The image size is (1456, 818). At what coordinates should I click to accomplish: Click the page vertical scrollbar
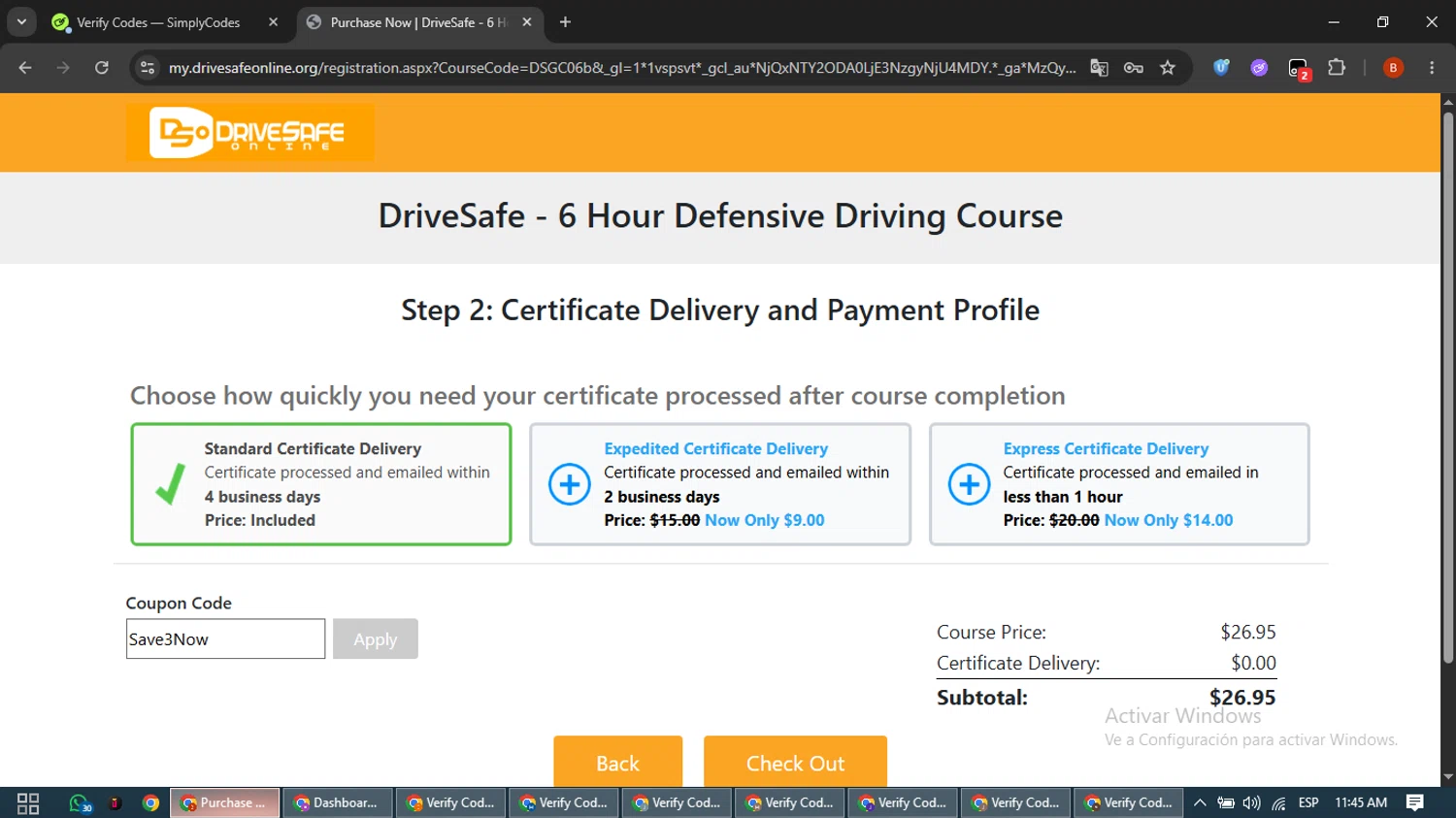pos(1448,388)
